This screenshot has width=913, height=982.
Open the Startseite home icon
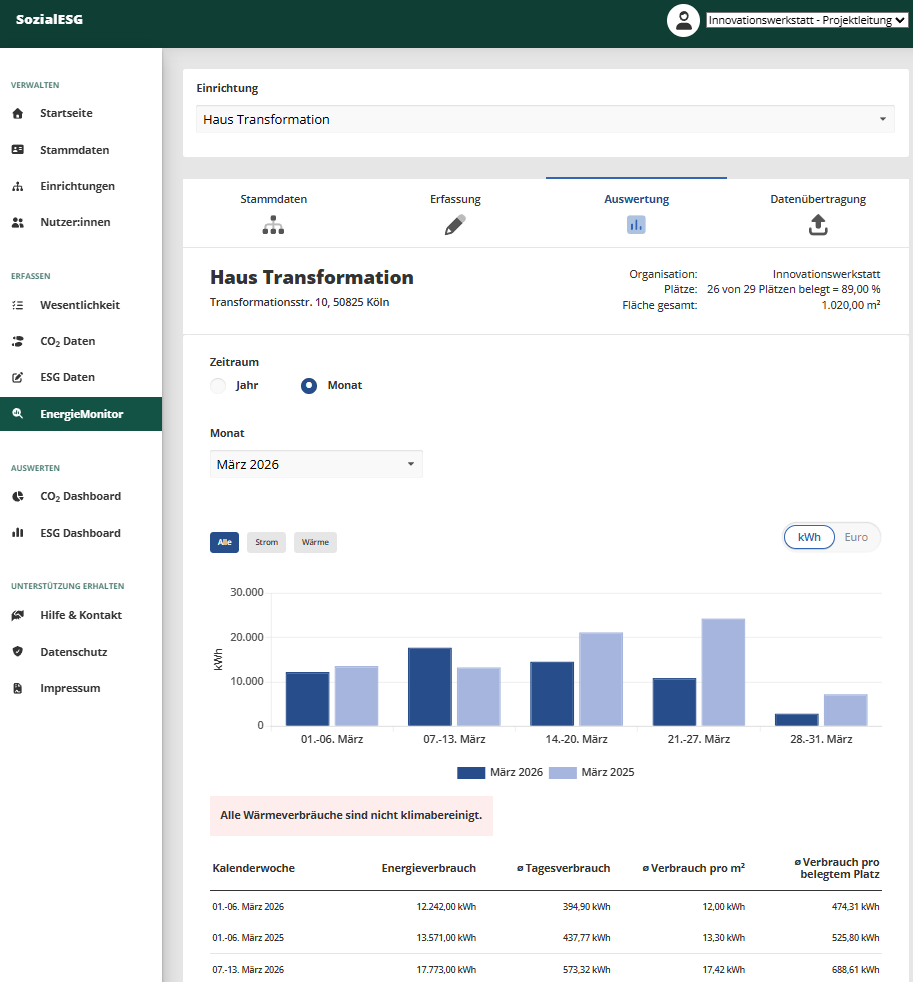18,113
